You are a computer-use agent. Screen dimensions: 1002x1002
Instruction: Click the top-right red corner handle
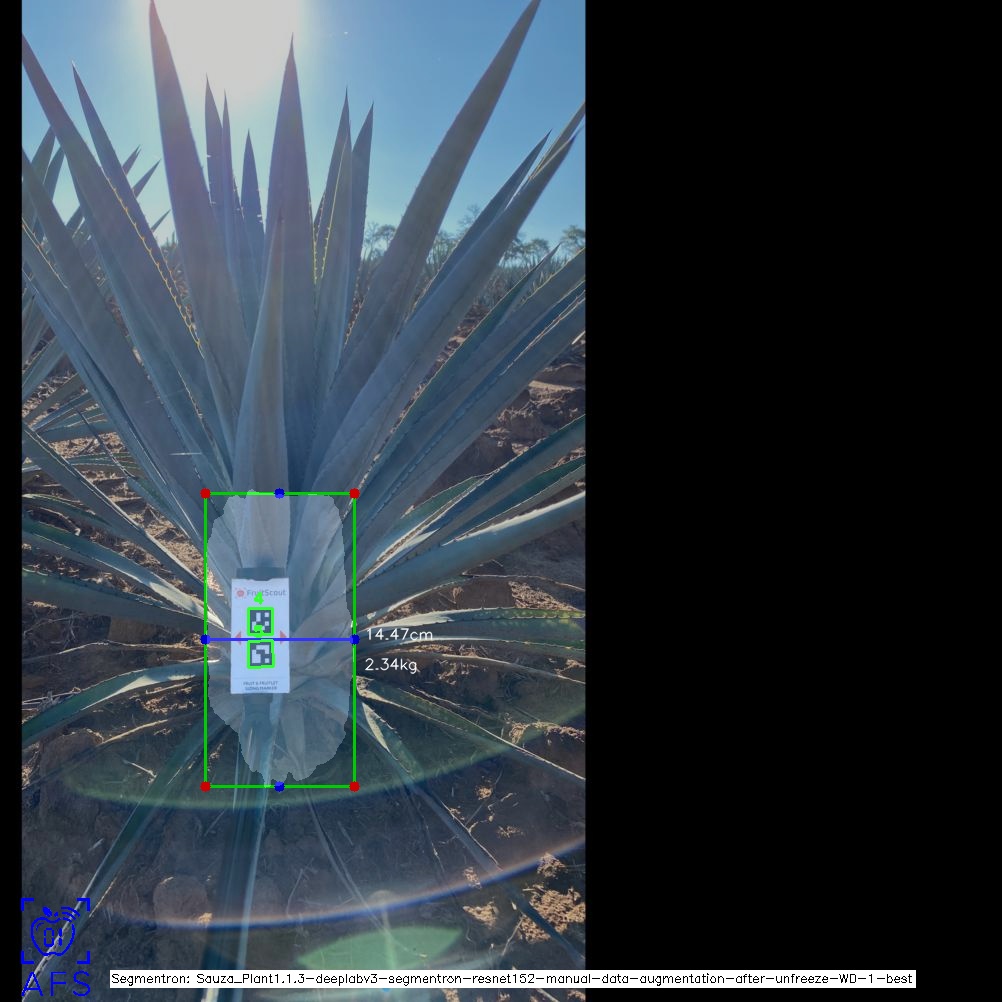tap(354, 493)
